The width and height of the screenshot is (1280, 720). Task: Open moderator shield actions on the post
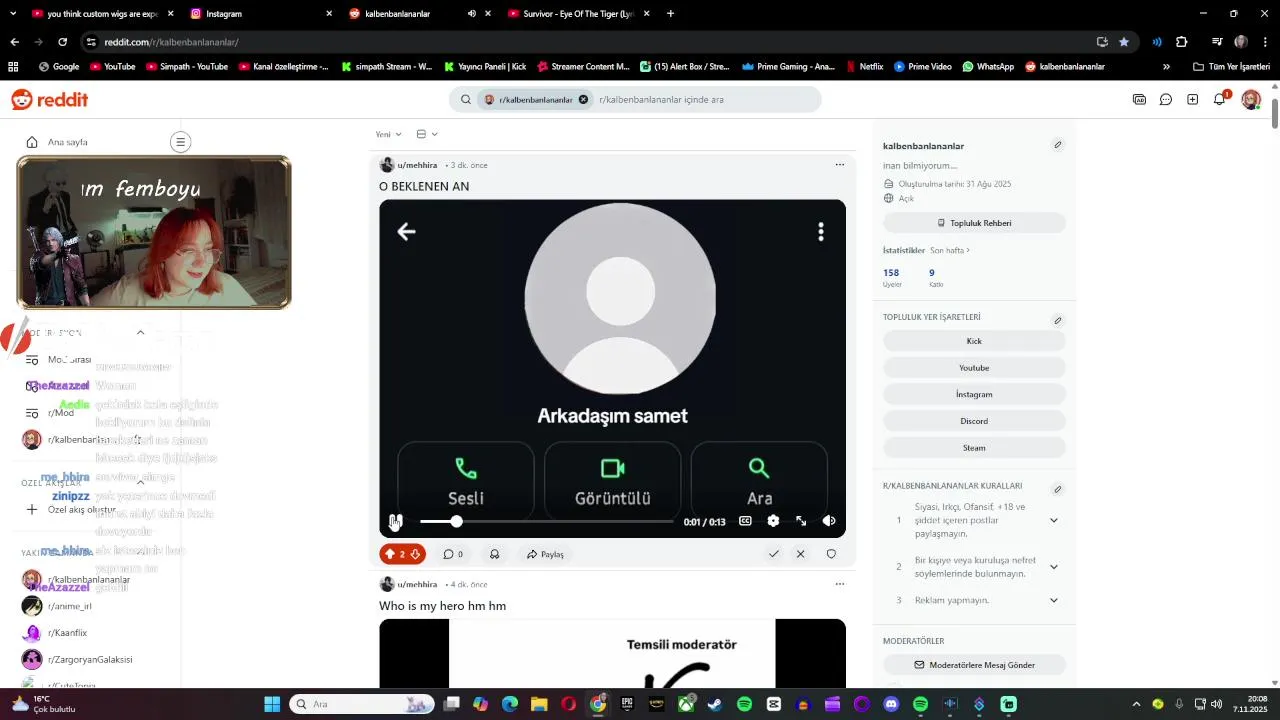point(831,554)
